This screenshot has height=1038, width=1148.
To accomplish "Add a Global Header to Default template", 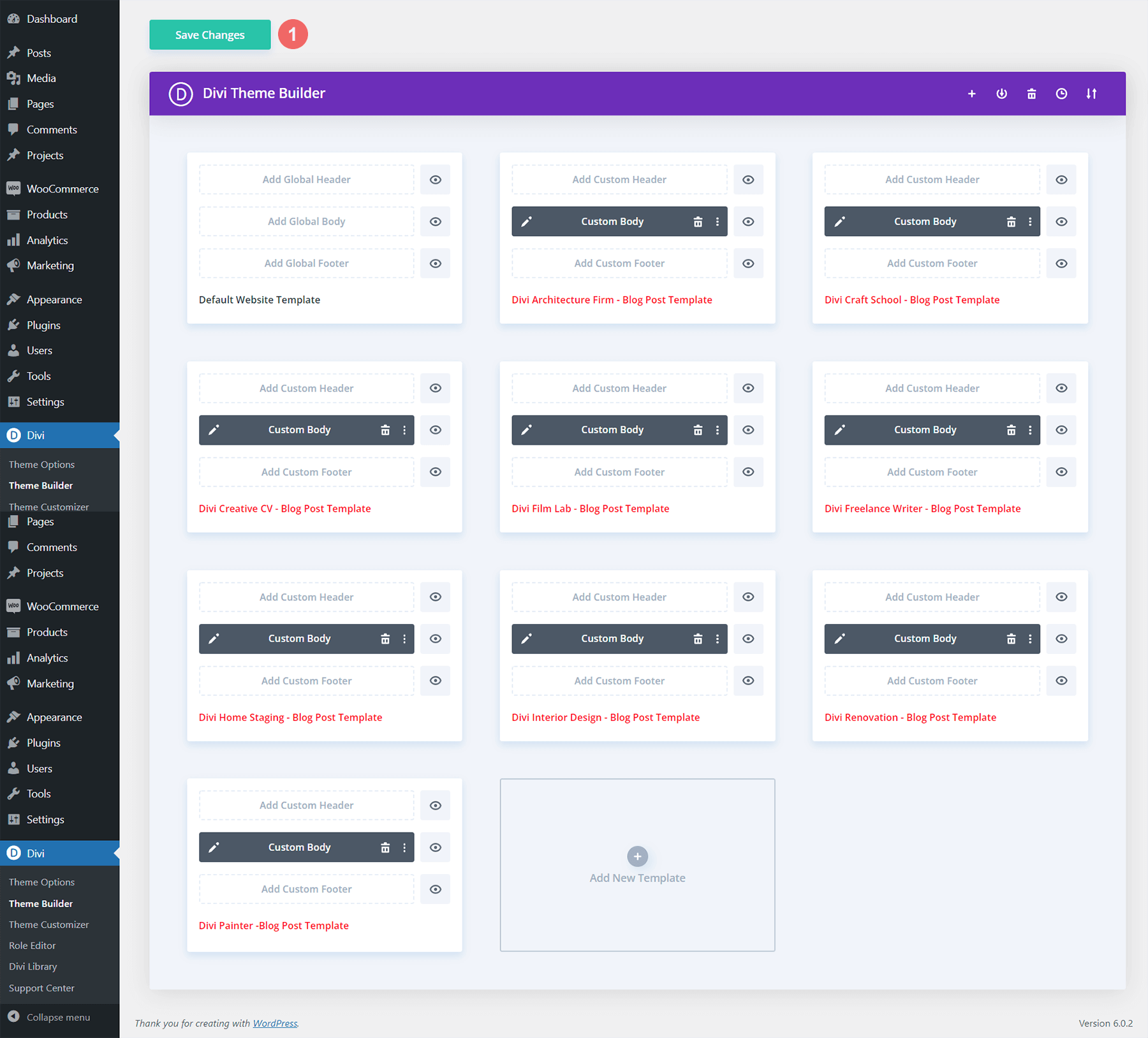I will [x=306, y=180].
